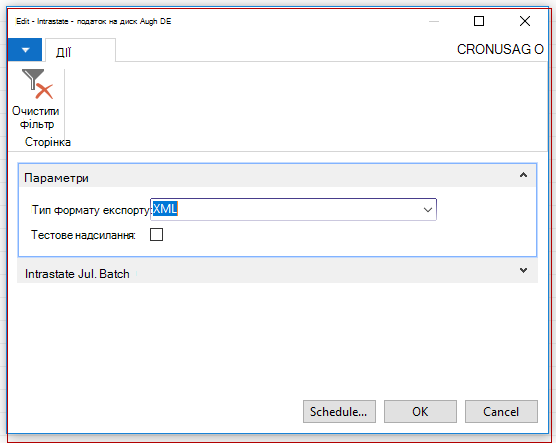Confirm with the OK button
This screenshot has height=443, width=556.
(x=420, y=411)
